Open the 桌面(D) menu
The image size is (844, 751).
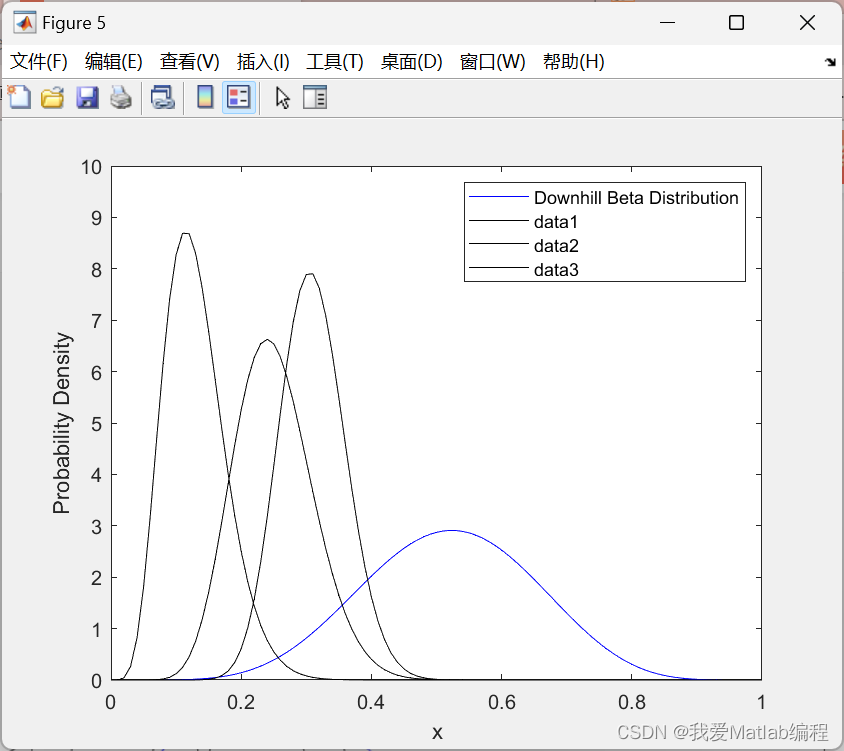(x=411, y=62)
